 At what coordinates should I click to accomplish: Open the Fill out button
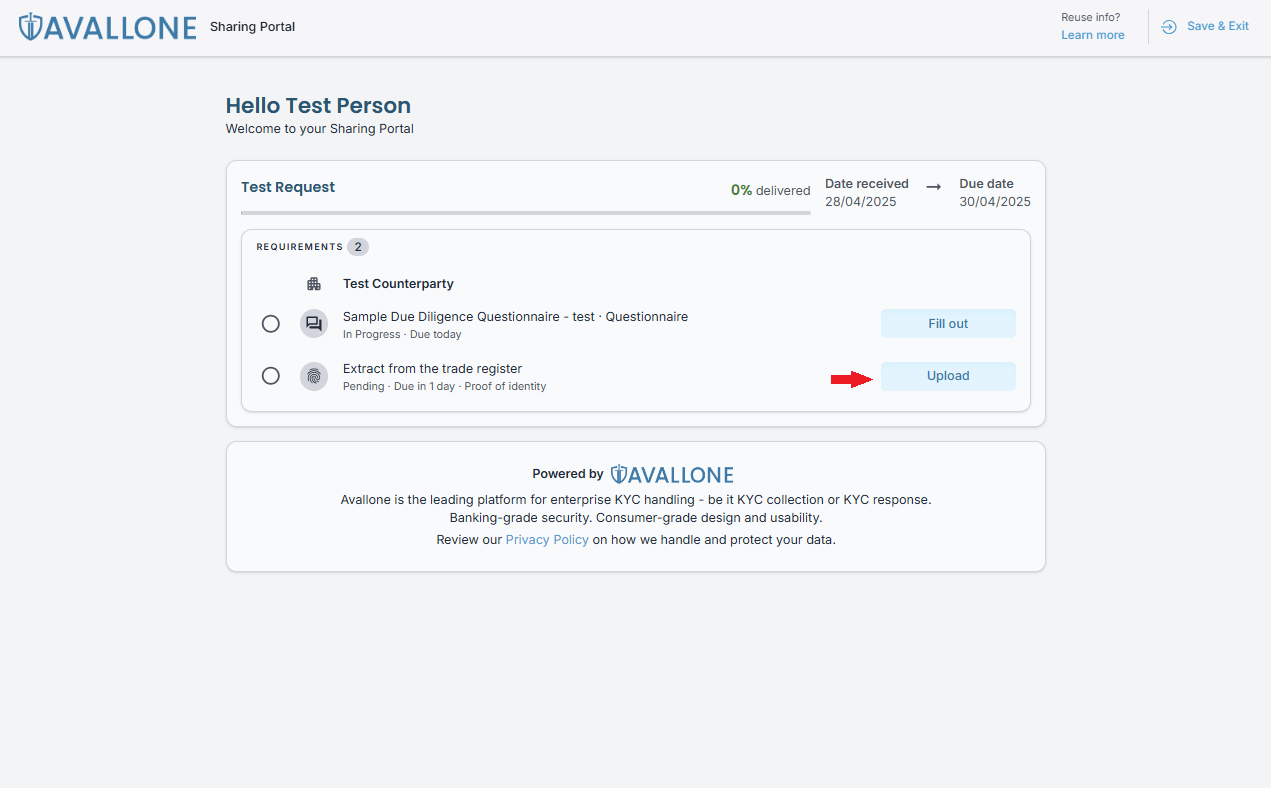pyautogui.click(x=948, y=324)
